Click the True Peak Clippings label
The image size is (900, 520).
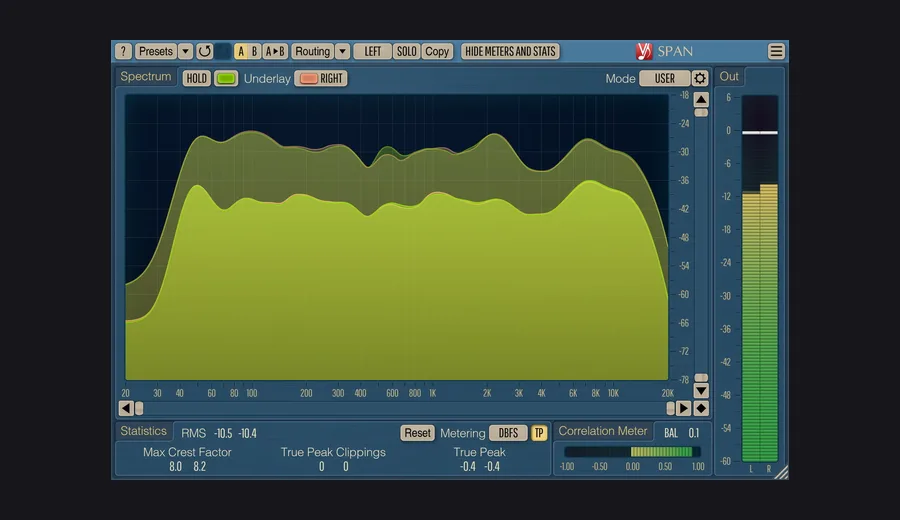pos(333,452)
